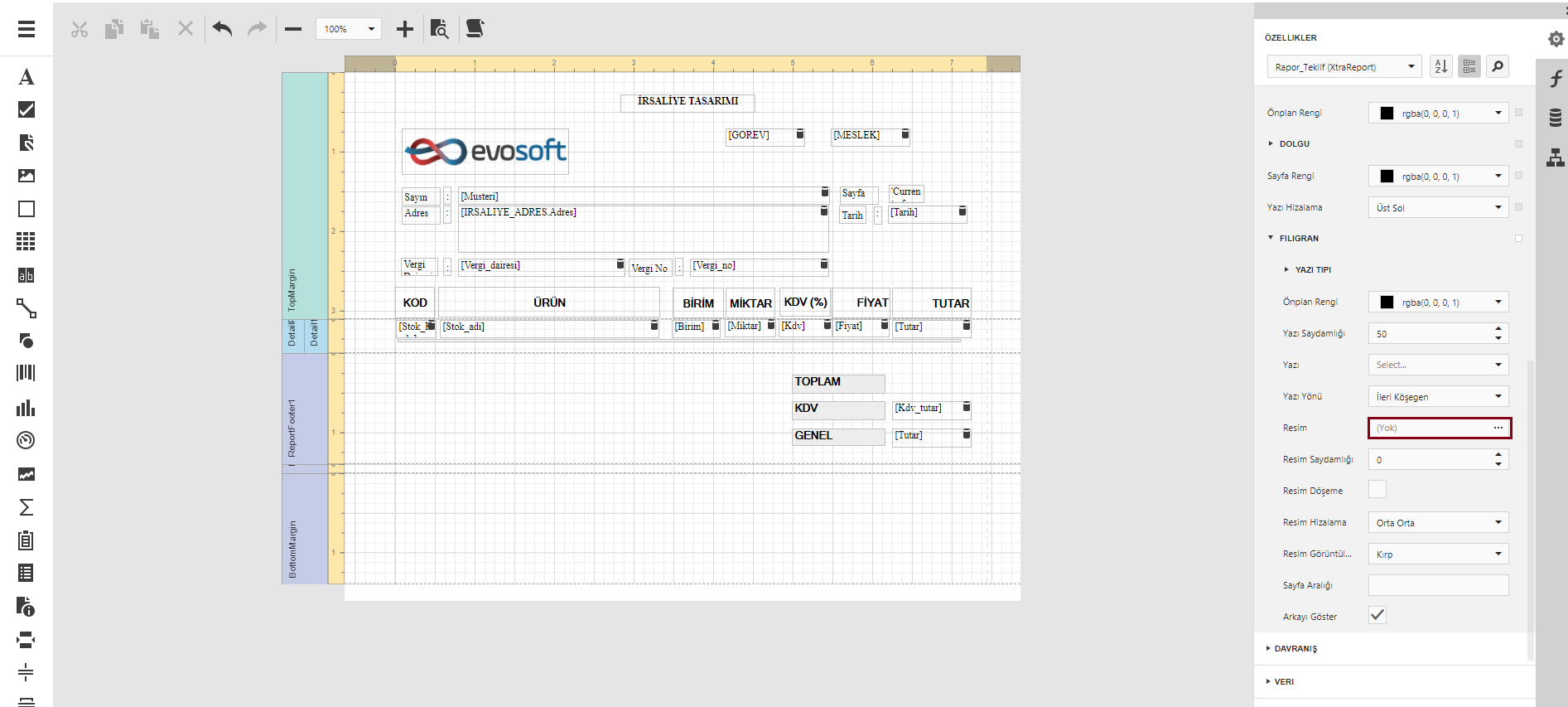The height and width of the screenshot is (707, 1568).
Task: Open the report preview icon
Action: coord(439,29)
